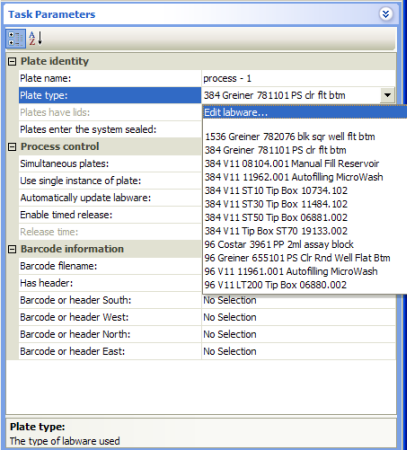Select Plates enter the system sealed row

110,130
